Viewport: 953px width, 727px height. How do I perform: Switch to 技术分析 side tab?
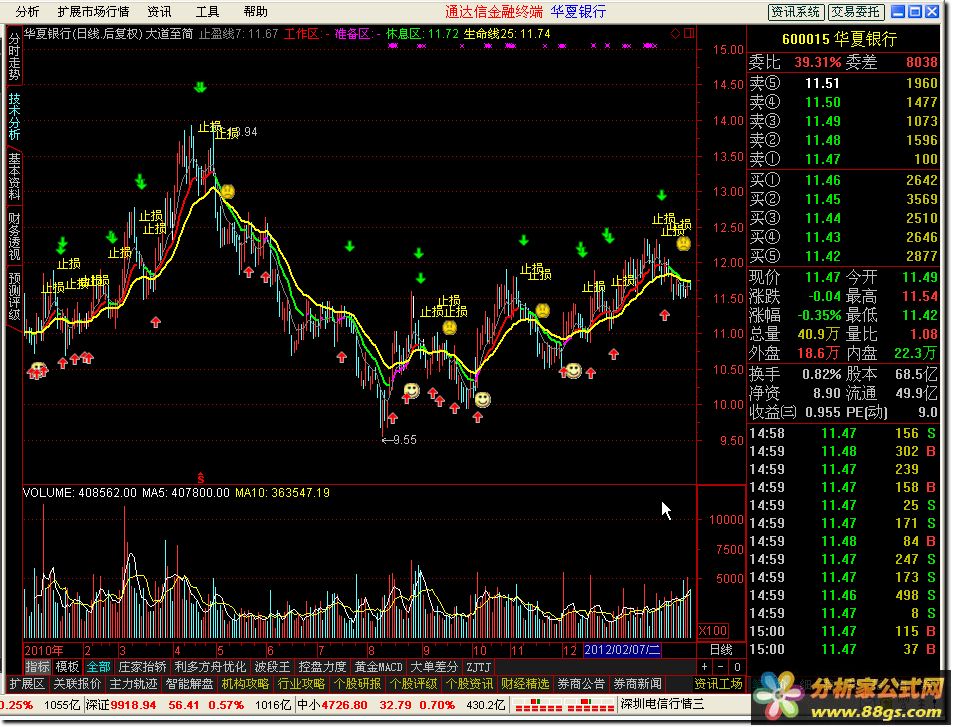[14, 116]
